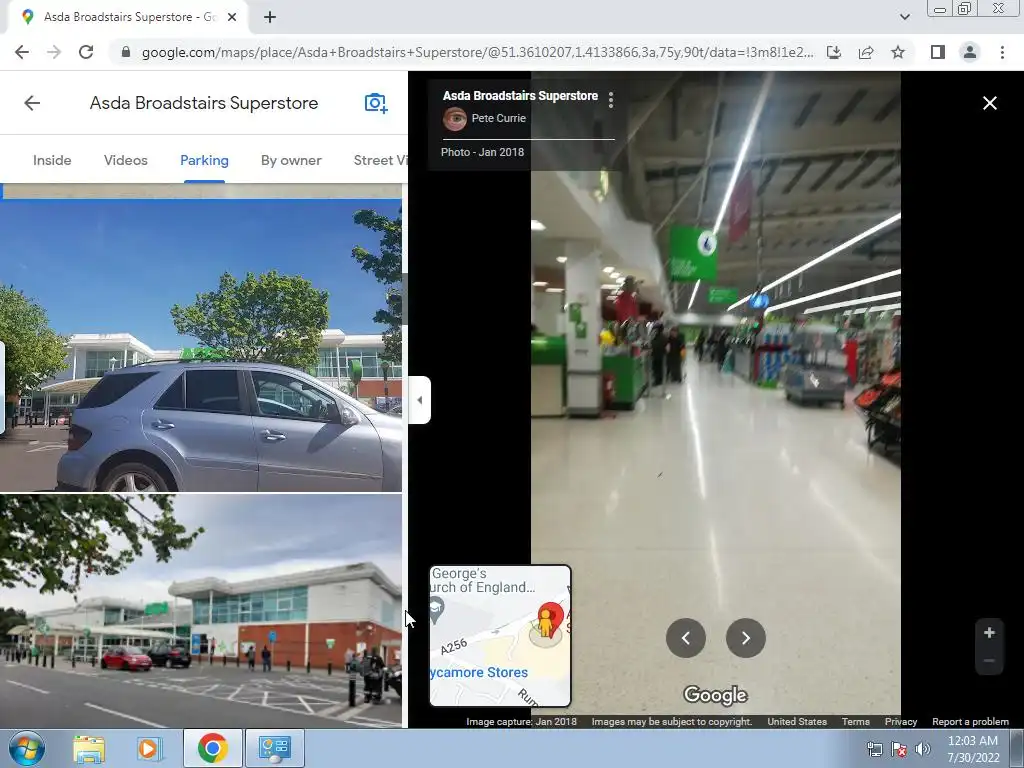Open the Action Center flag icon

point(899,749)
